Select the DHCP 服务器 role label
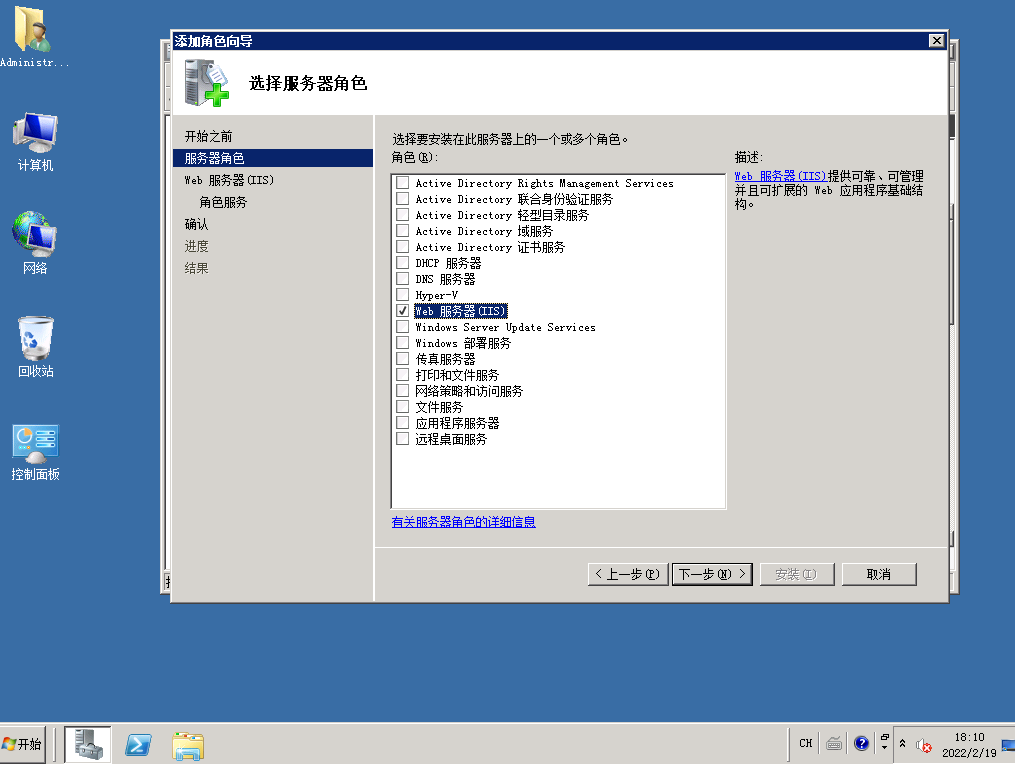The image size is (1015, 764). click(x=449, y=264)
